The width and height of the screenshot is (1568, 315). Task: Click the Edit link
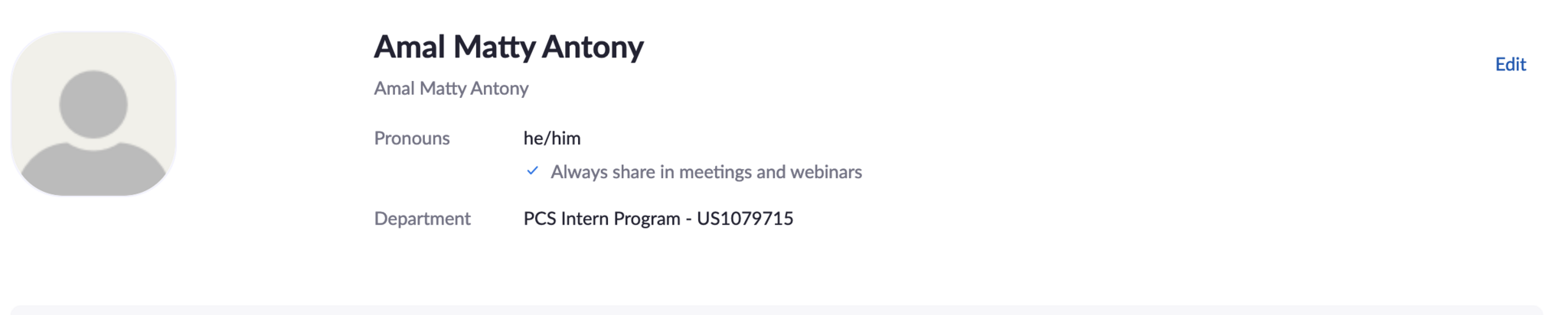pos(1510,64)
